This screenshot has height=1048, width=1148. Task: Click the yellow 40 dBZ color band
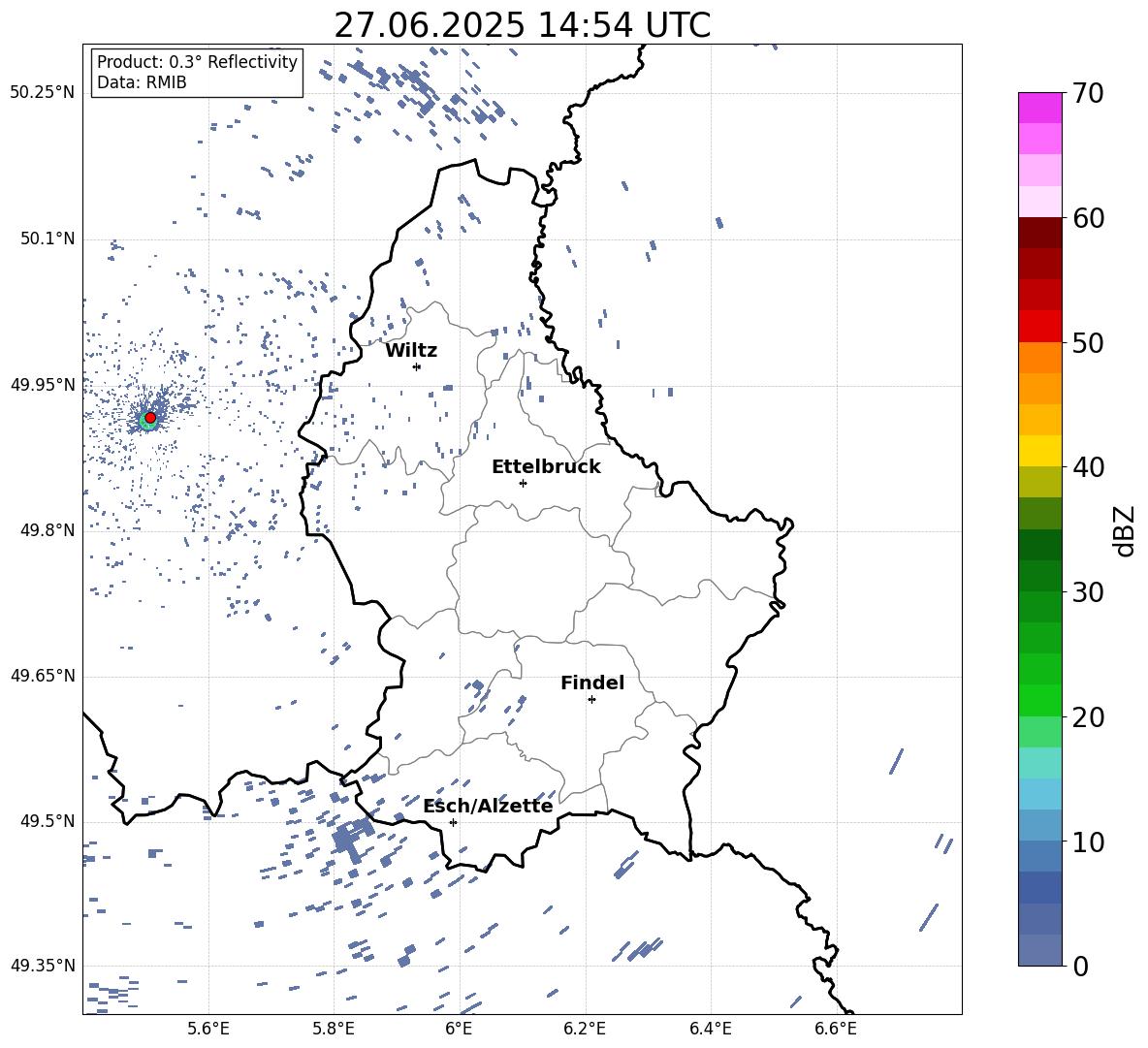[x=1040, y=451]
